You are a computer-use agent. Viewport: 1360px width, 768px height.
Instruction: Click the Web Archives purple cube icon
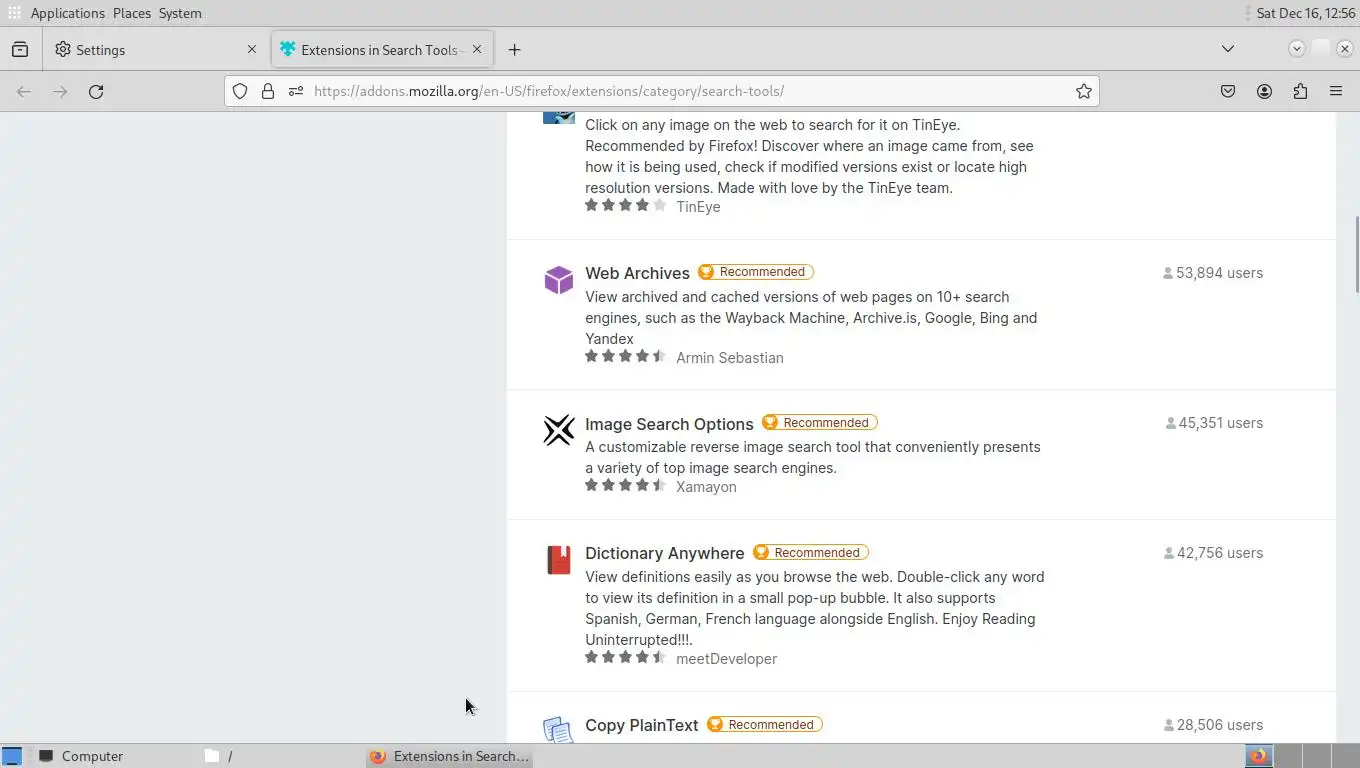[559, 280]
